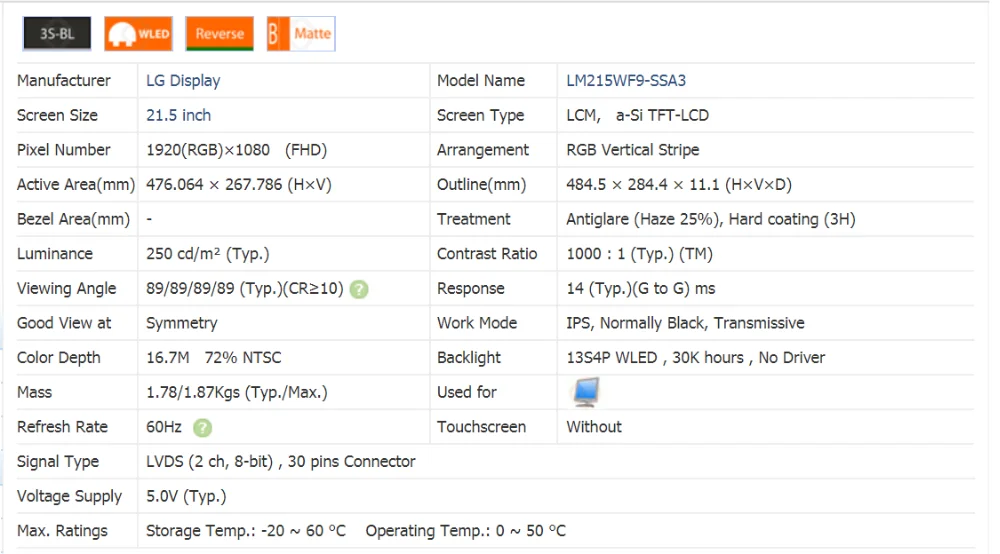Select the Touchscreen label

click(x=482, y=427)
